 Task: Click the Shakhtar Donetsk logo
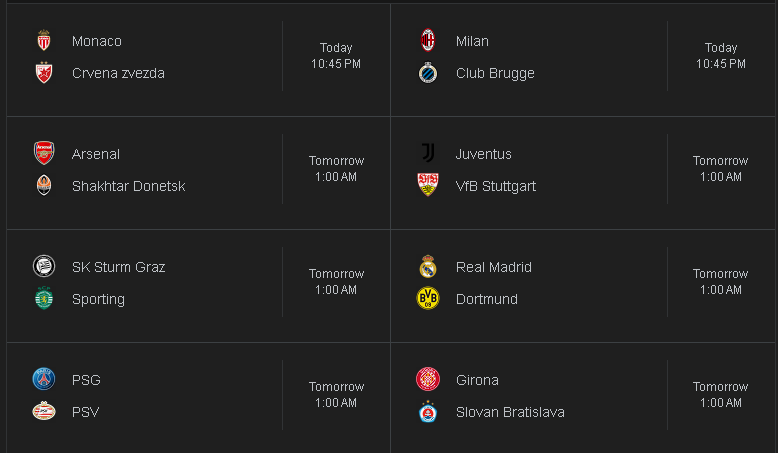tap(44, 186)
